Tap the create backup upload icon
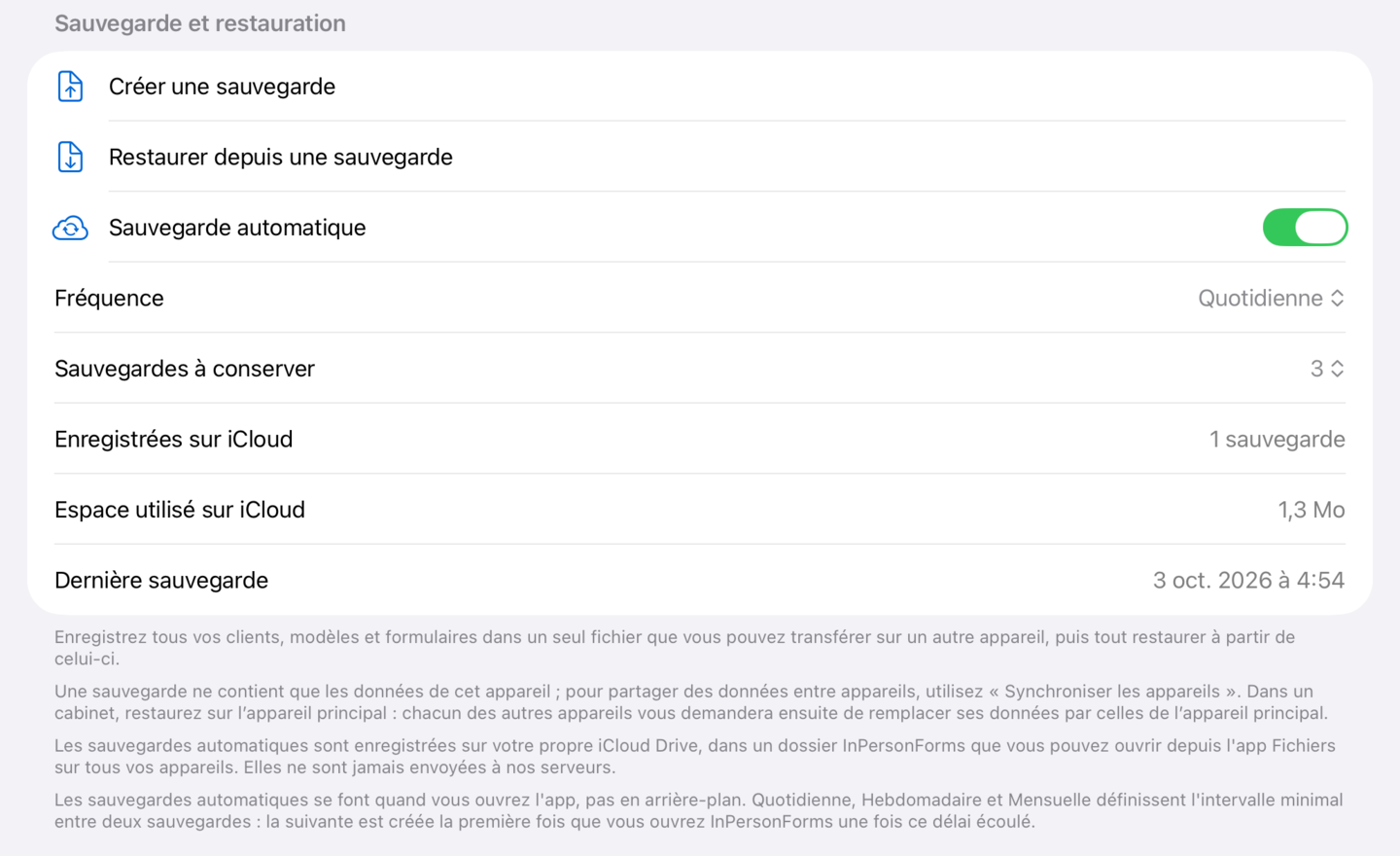The height and width of the screenshot is (856, 1400). 70,87
